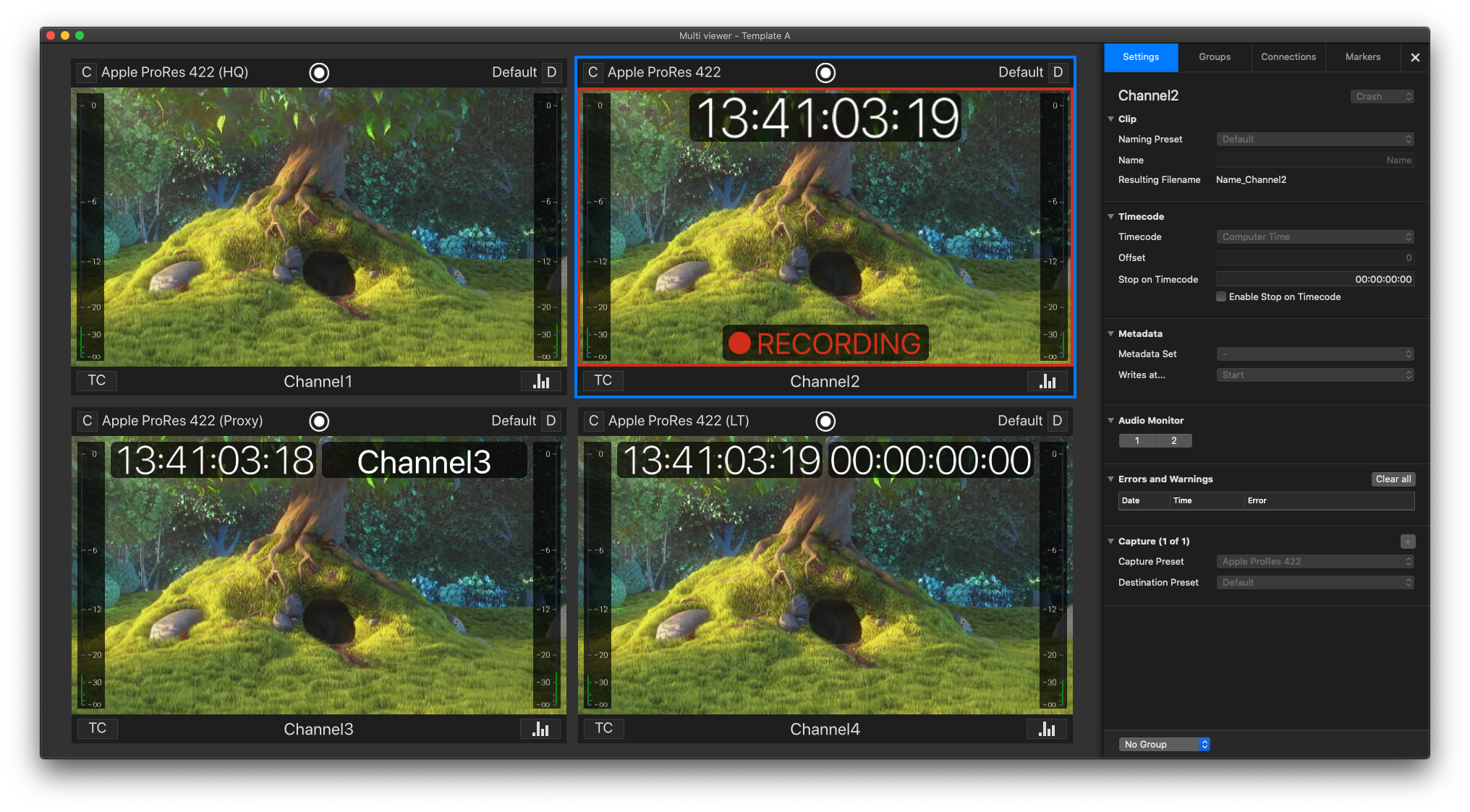Toggle Channel3 TC timecode overlay
The width and height of the screenshot is (1470, 812).
[x=98, y=729]
